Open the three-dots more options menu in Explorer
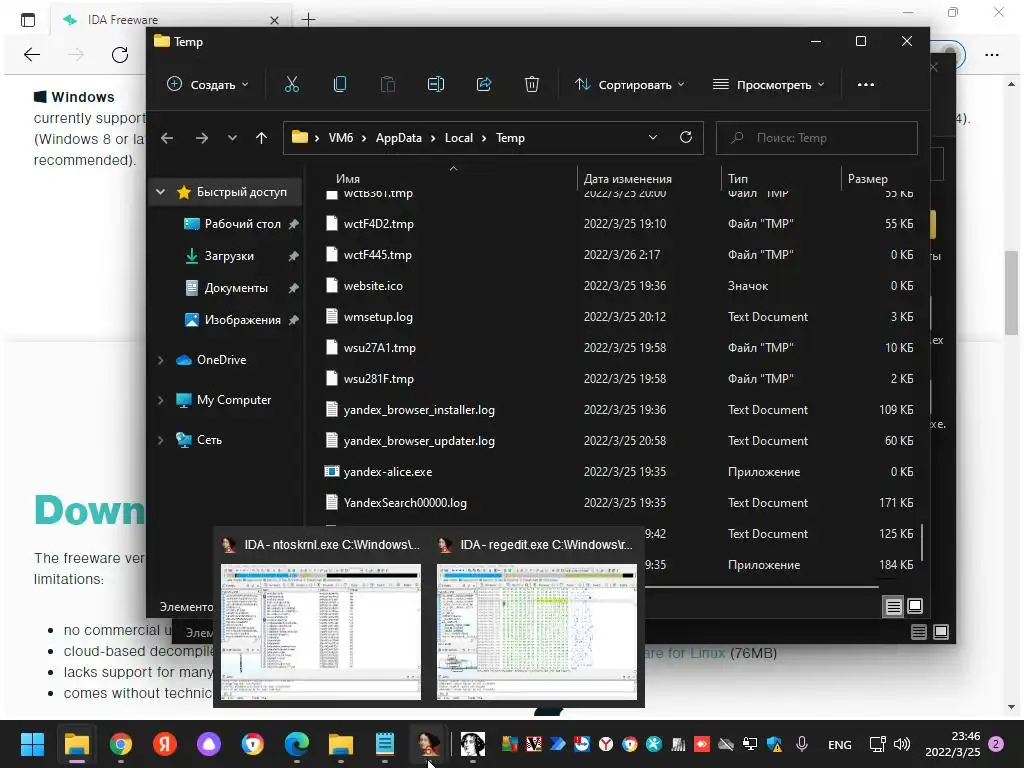1024x768 pixels. (866, 84)
